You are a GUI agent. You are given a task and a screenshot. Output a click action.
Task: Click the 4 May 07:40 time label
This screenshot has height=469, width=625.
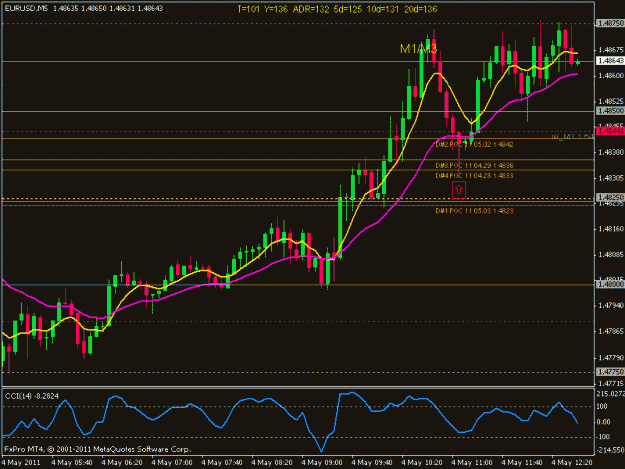pos(222,463)
